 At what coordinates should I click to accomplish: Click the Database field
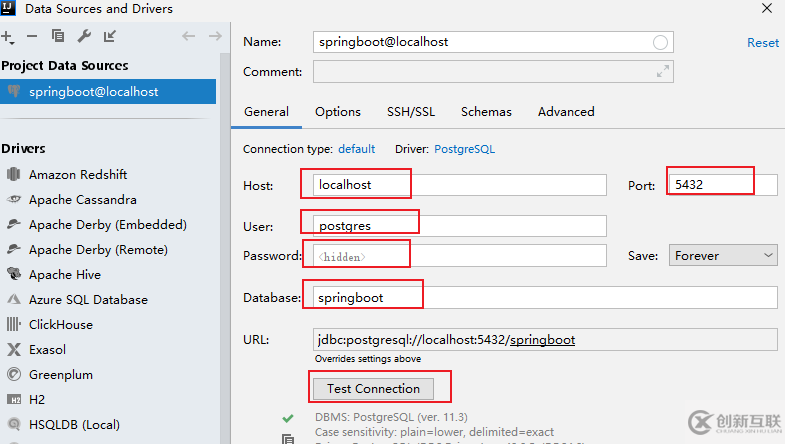545,298
